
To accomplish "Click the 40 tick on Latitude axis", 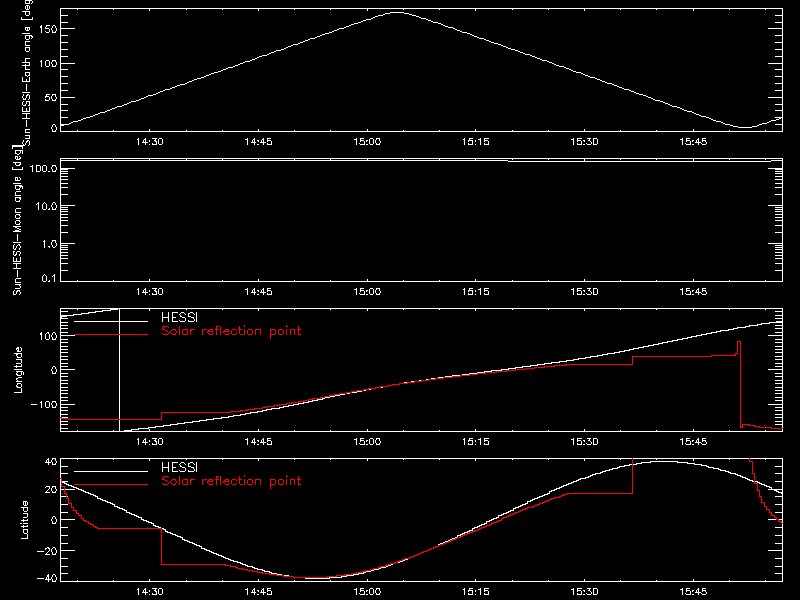I will point(51,462).
